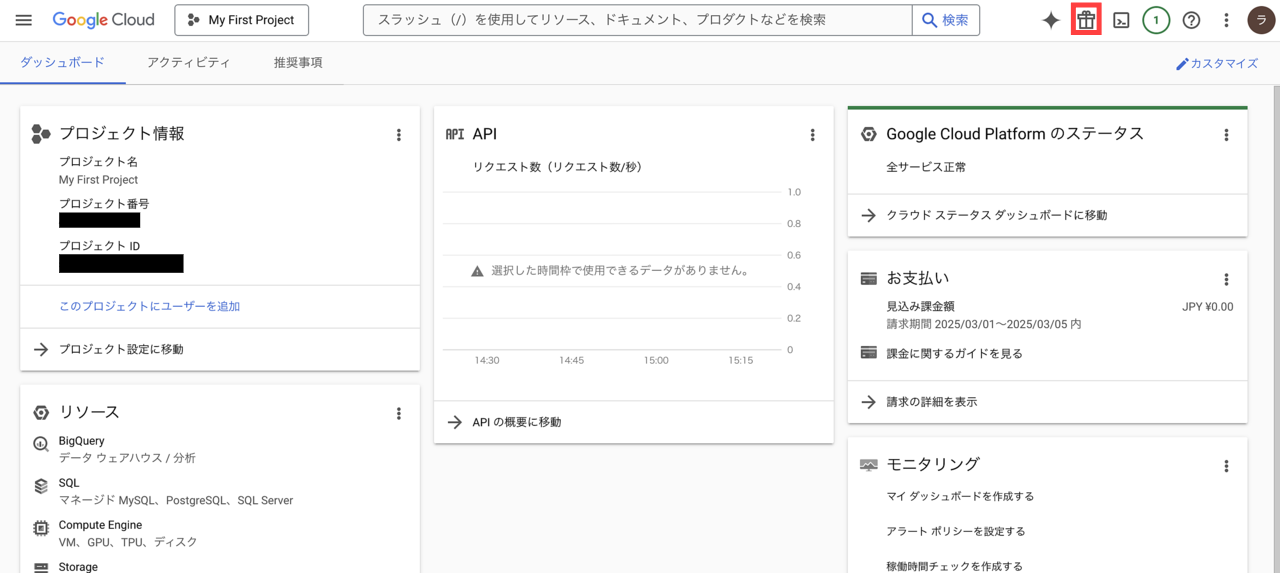The width and height of the screenshot is (1280, 573).
Task: Click the BigQuery resource icon
Action: 41,444
